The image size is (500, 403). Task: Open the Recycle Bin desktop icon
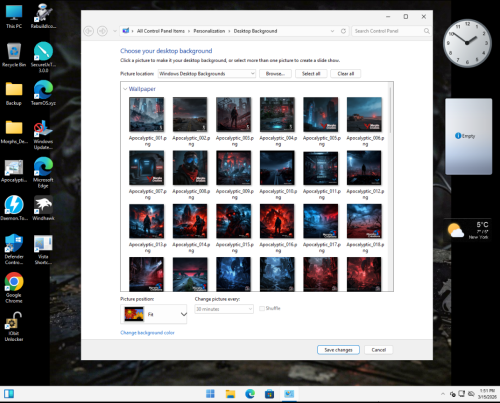pos(14,55)
